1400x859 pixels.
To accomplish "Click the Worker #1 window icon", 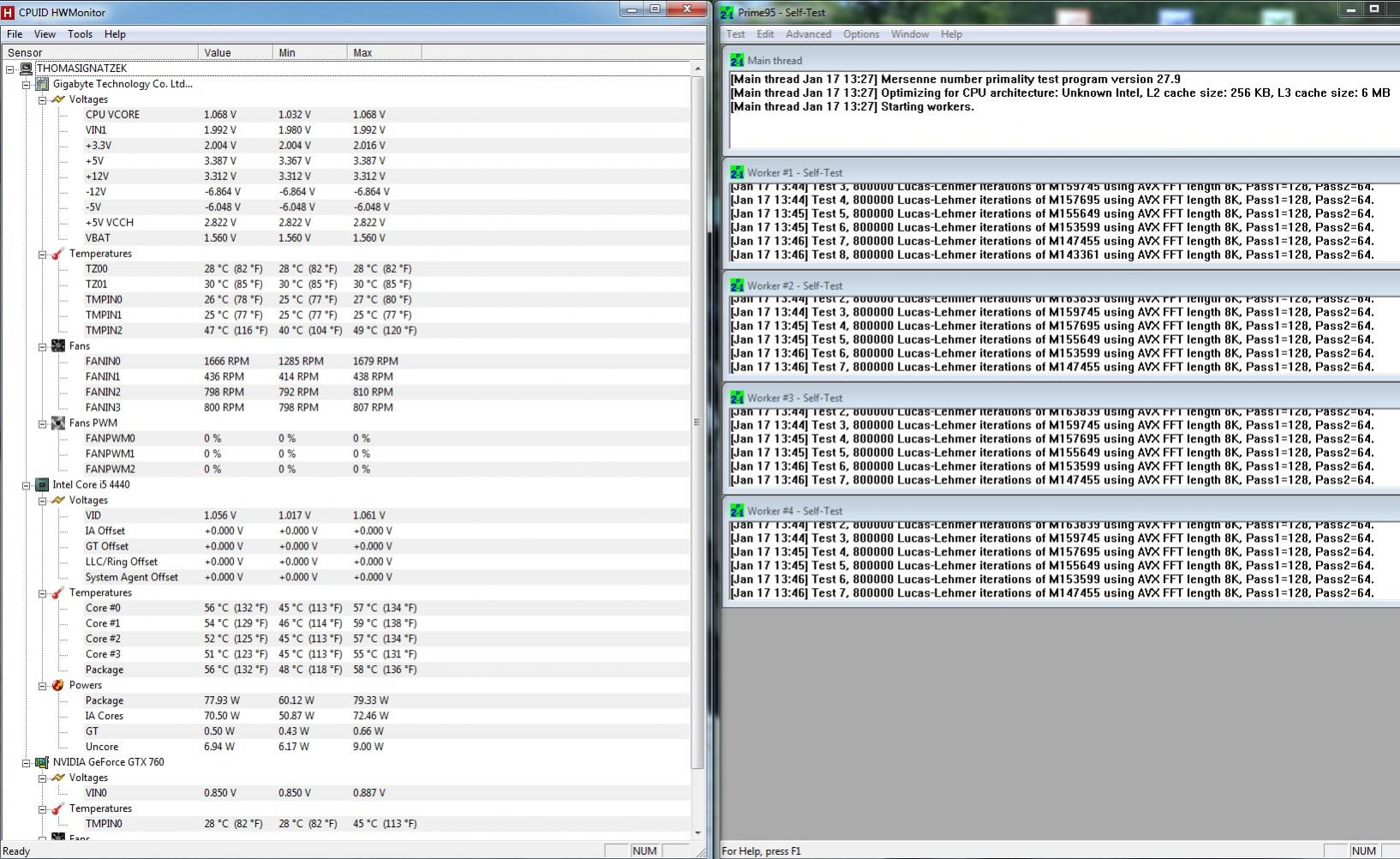I will coord(737,172).
